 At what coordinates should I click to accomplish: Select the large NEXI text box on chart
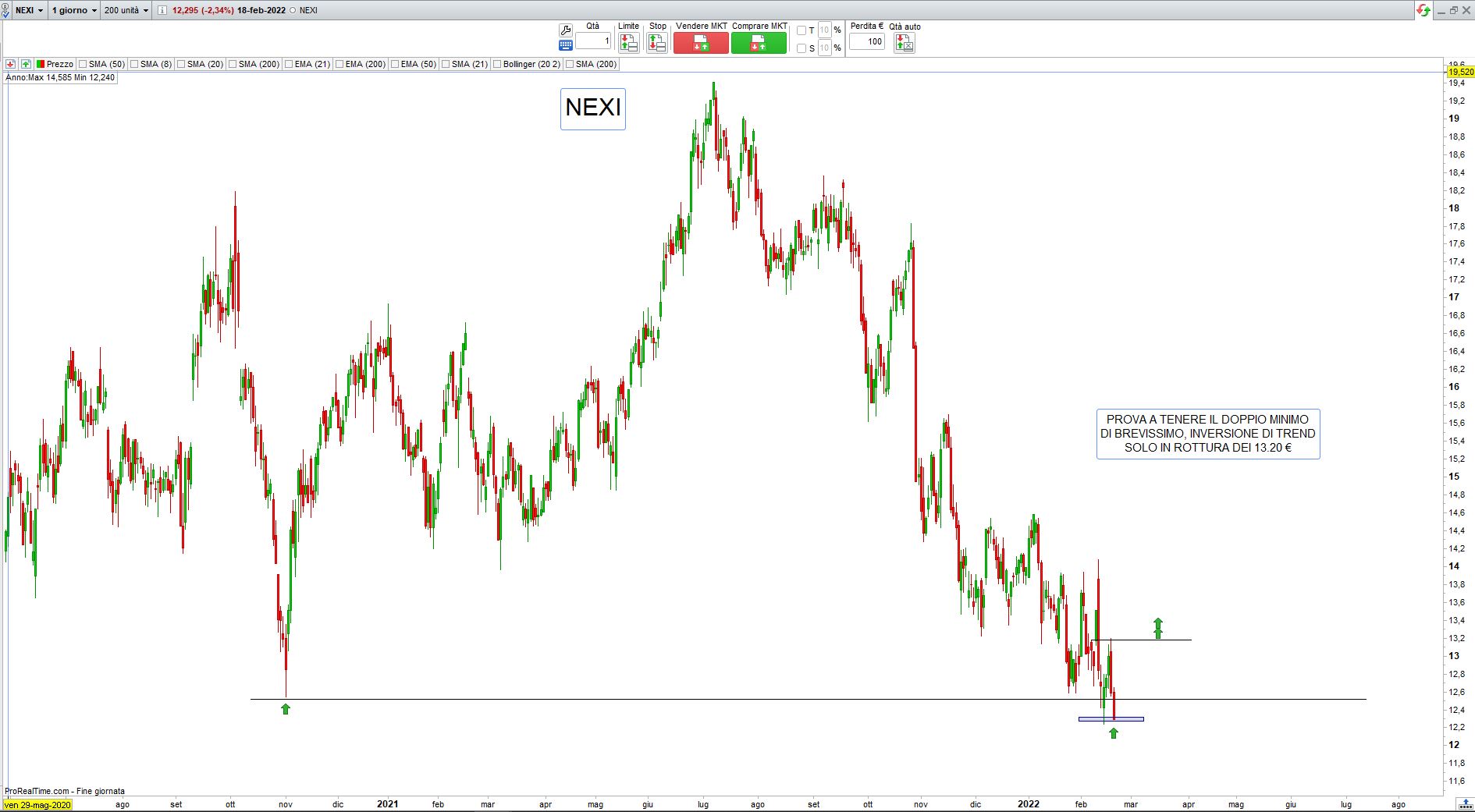tap(593, 108)
